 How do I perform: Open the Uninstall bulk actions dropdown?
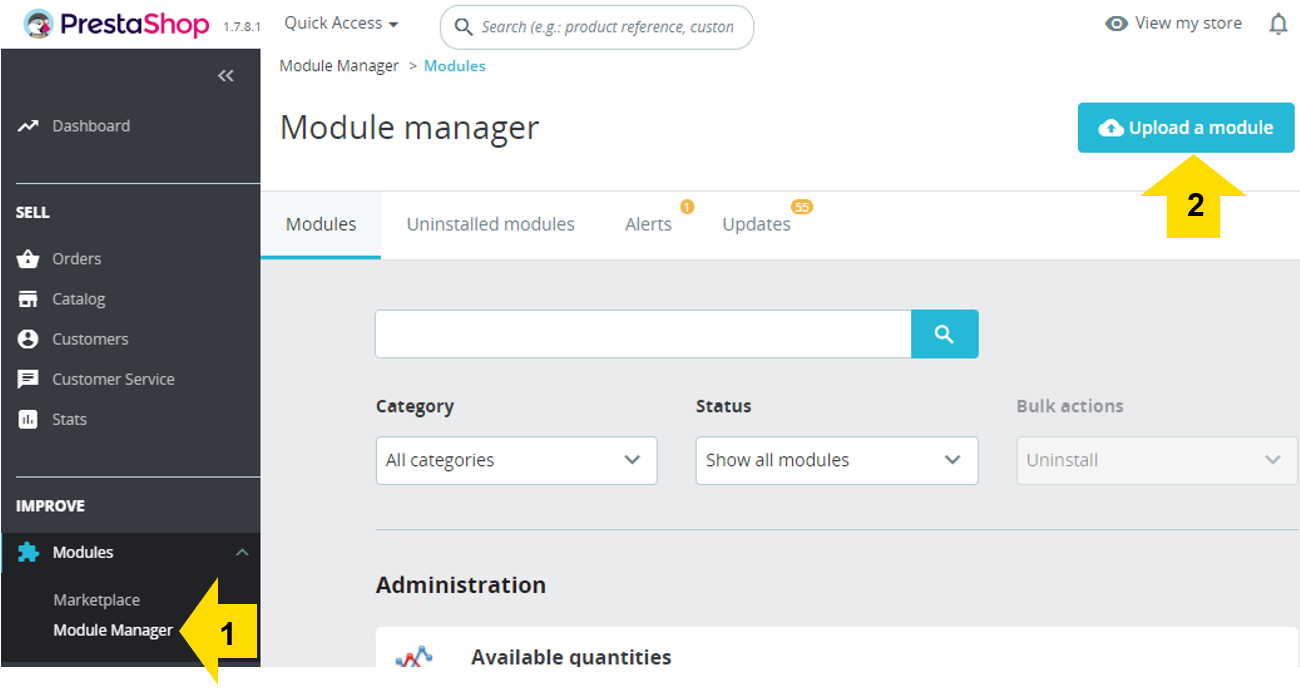[1157, 460]
